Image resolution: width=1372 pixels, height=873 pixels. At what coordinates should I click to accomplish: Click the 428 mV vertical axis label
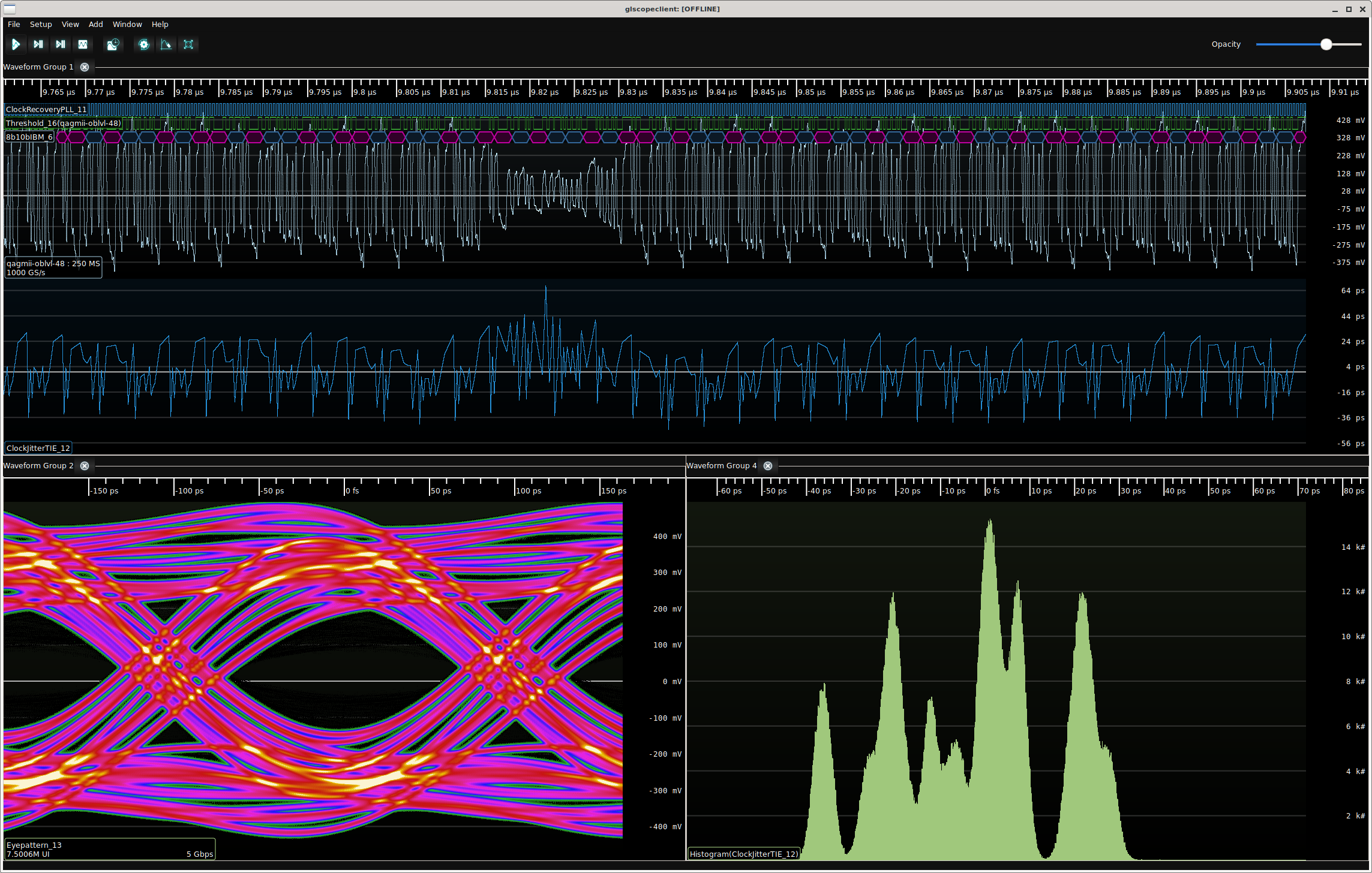click(x=1350, y=121)
